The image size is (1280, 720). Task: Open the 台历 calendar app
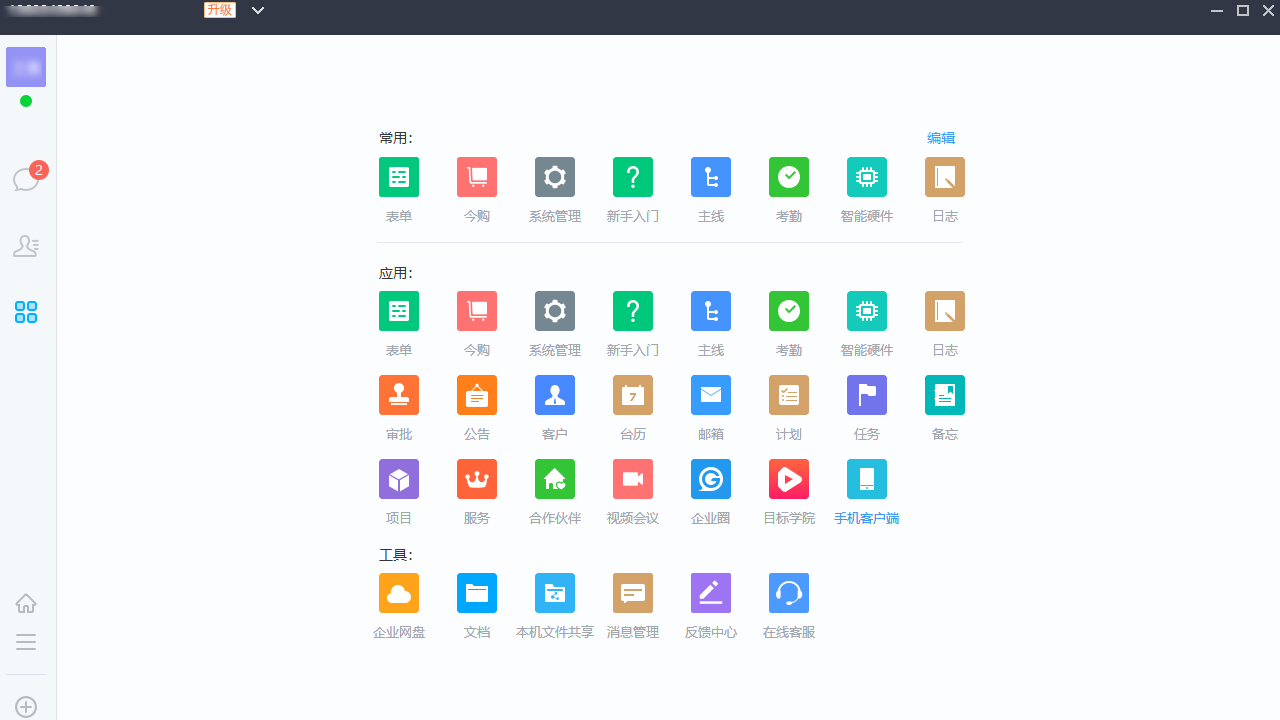tap(632, 395)
